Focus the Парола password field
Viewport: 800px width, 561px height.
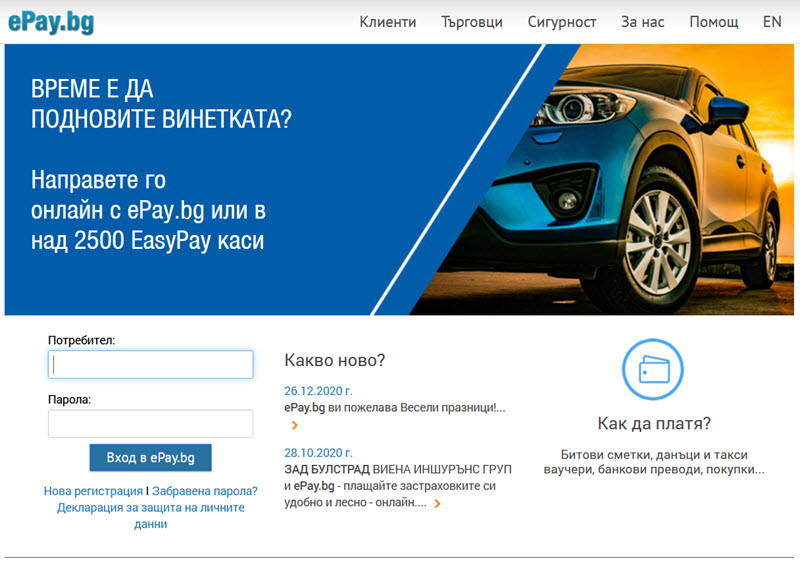(x=151, y=423)
